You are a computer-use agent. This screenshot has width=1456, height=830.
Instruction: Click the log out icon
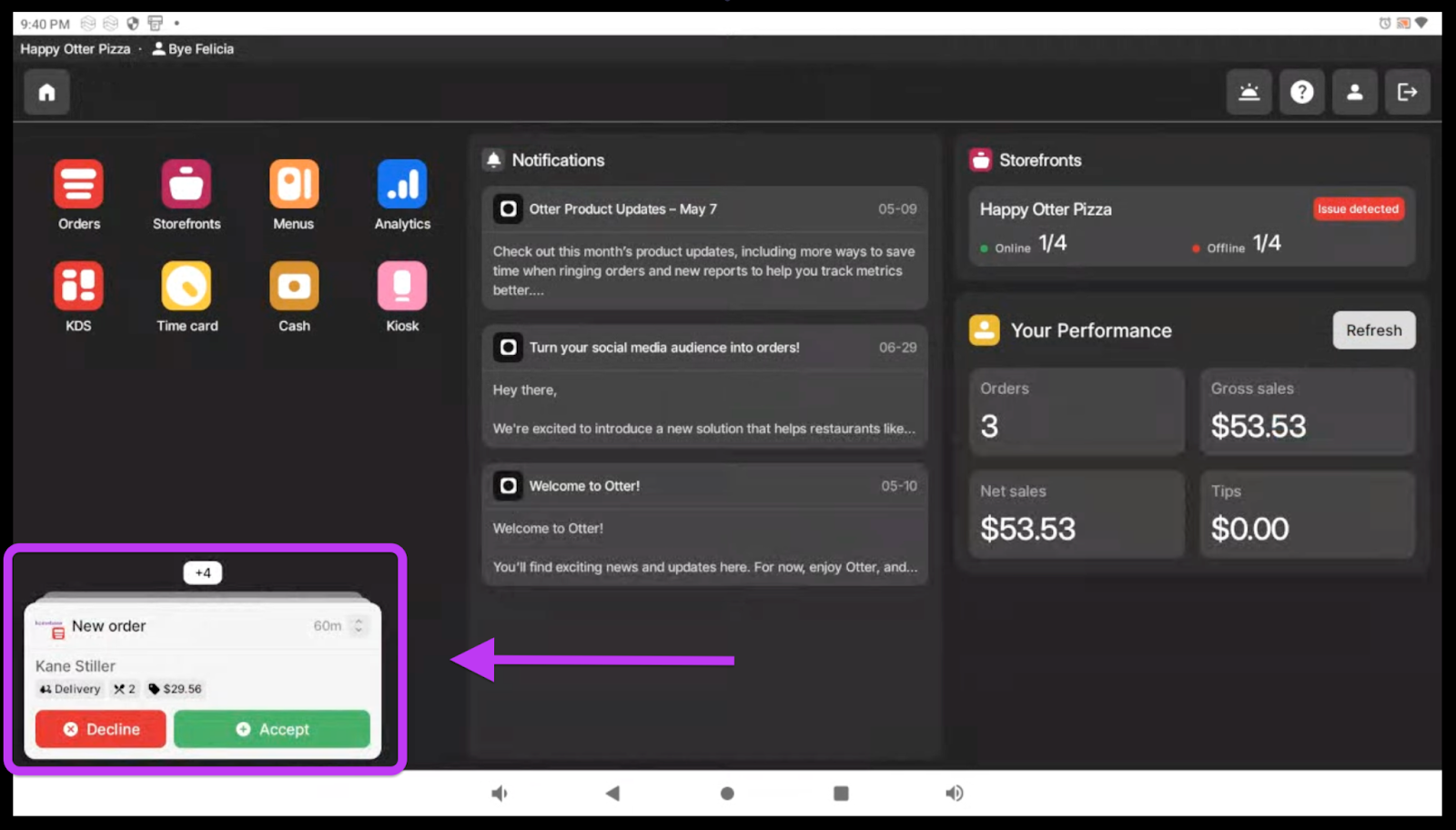pyautogui.click(x=1408, y=92)
